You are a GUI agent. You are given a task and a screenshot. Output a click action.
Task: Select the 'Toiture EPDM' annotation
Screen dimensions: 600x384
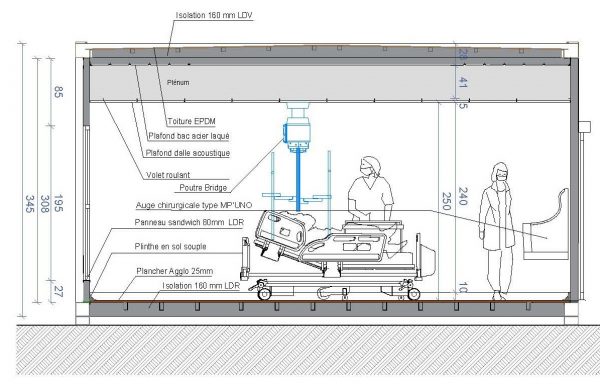click(x=191, y=121)
